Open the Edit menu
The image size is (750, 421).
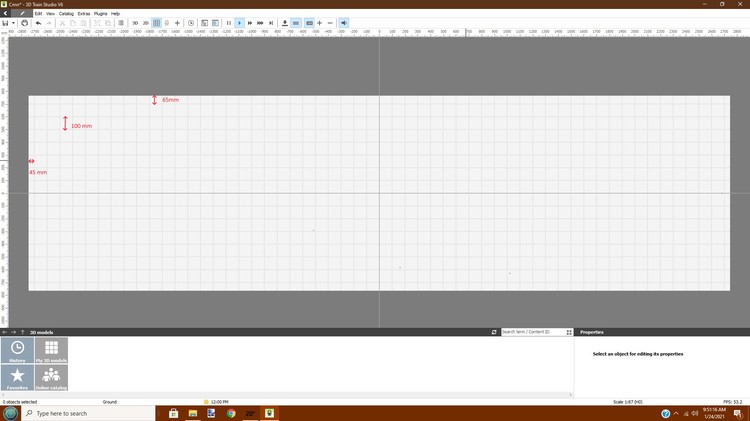click(x=38, y=14)
